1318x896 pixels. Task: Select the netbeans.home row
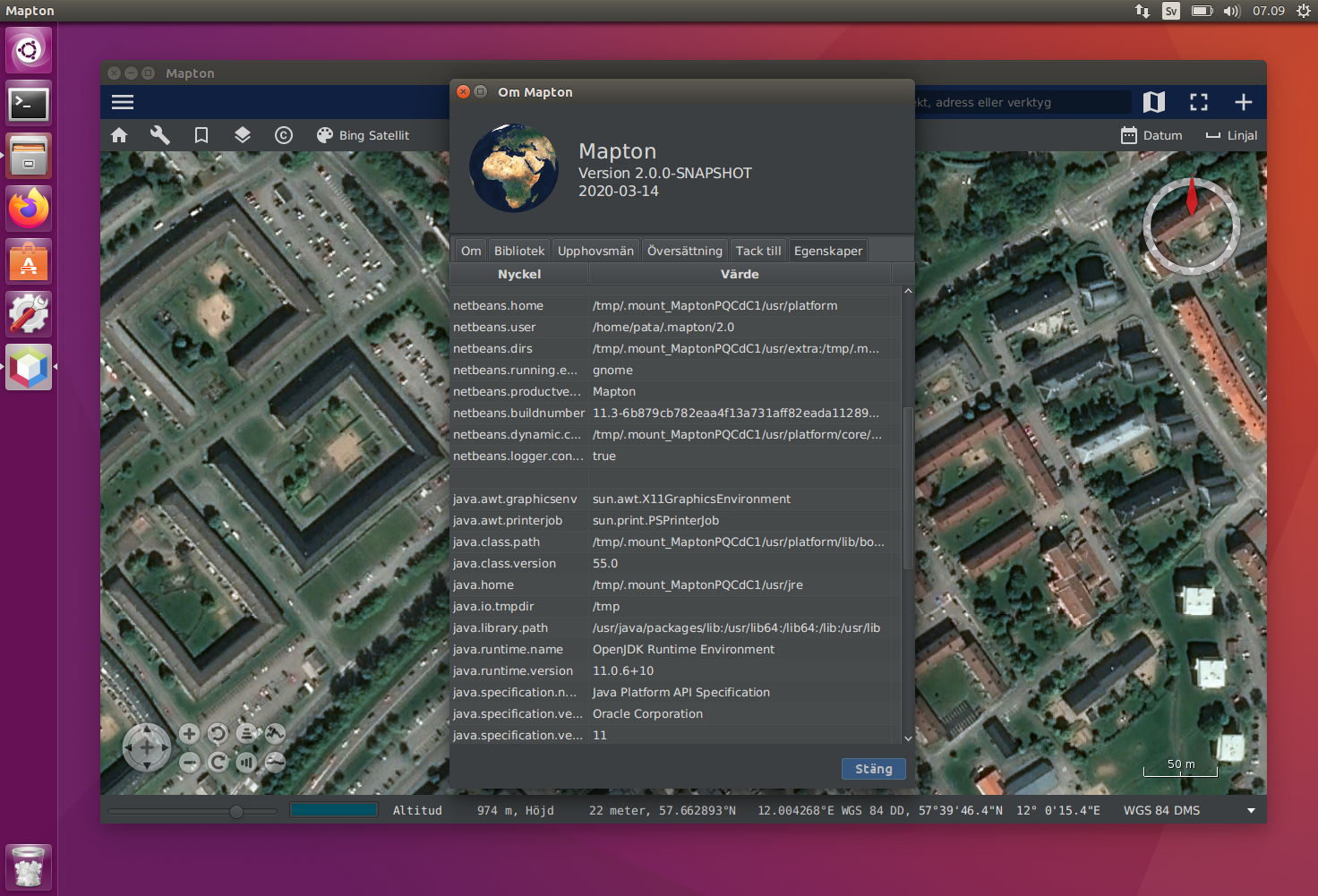[x=675, y=305]
